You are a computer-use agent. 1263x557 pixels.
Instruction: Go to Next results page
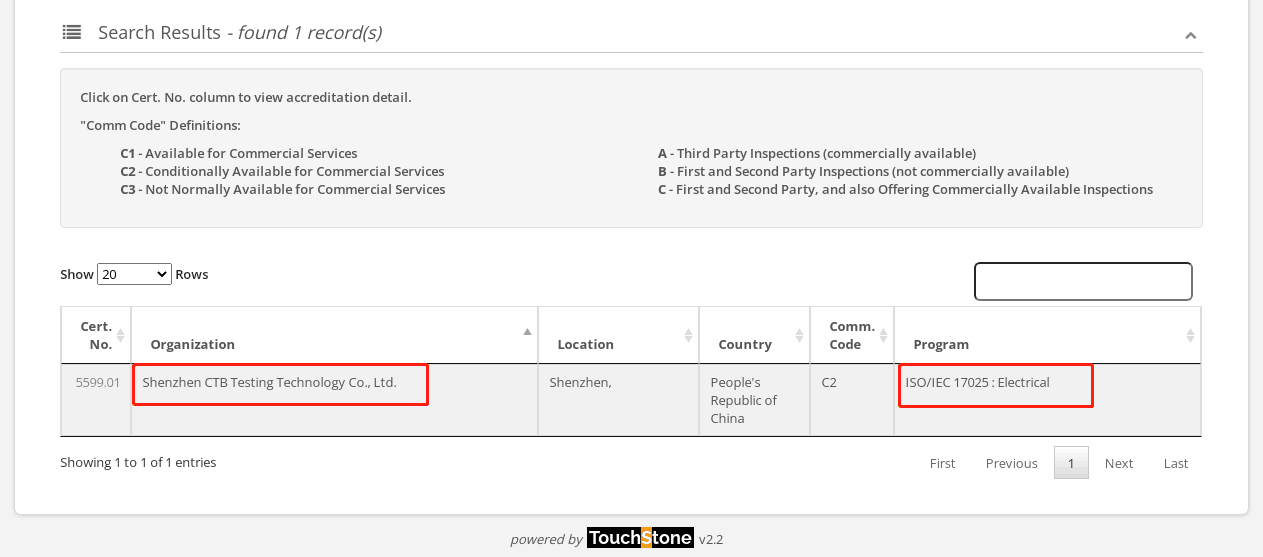(x=1119, y=463)
